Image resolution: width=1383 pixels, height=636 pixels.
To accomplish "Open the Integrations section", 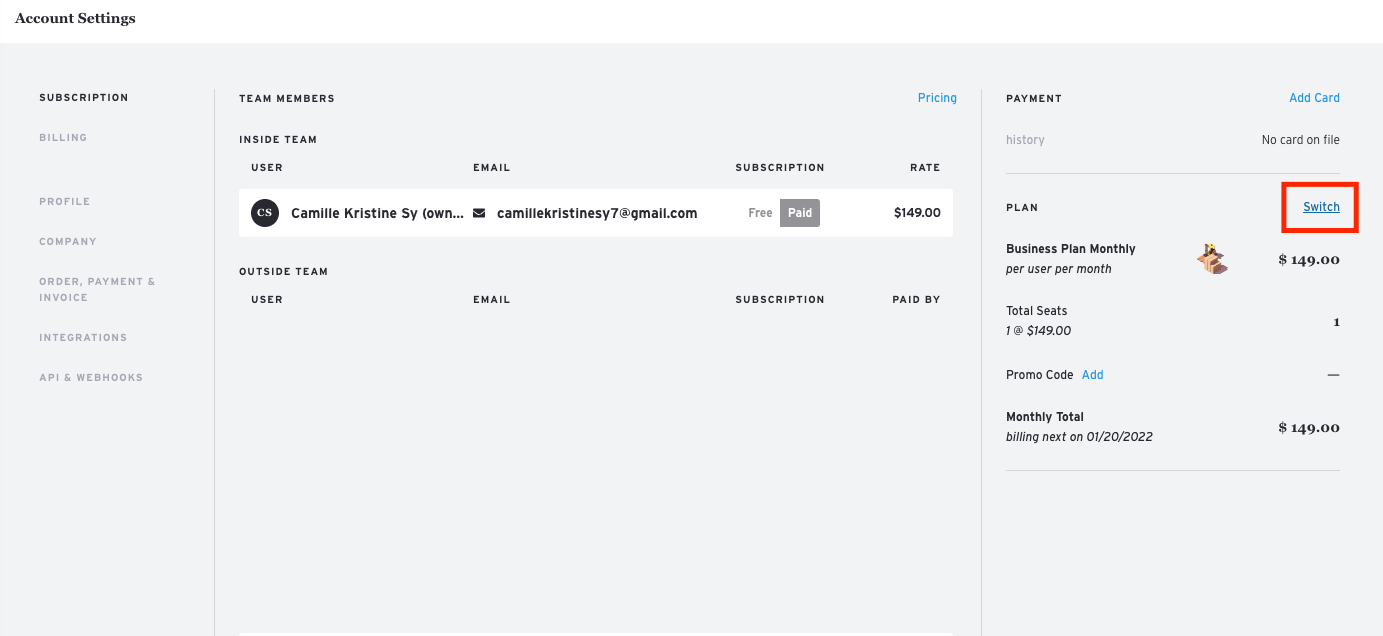I will tap(83, 337).
